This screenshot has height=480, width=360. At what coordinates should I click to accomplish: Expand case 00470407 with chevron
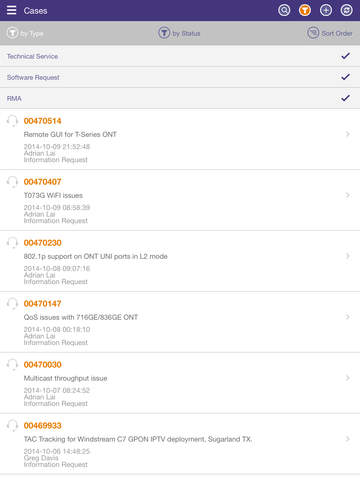[348, 195]
